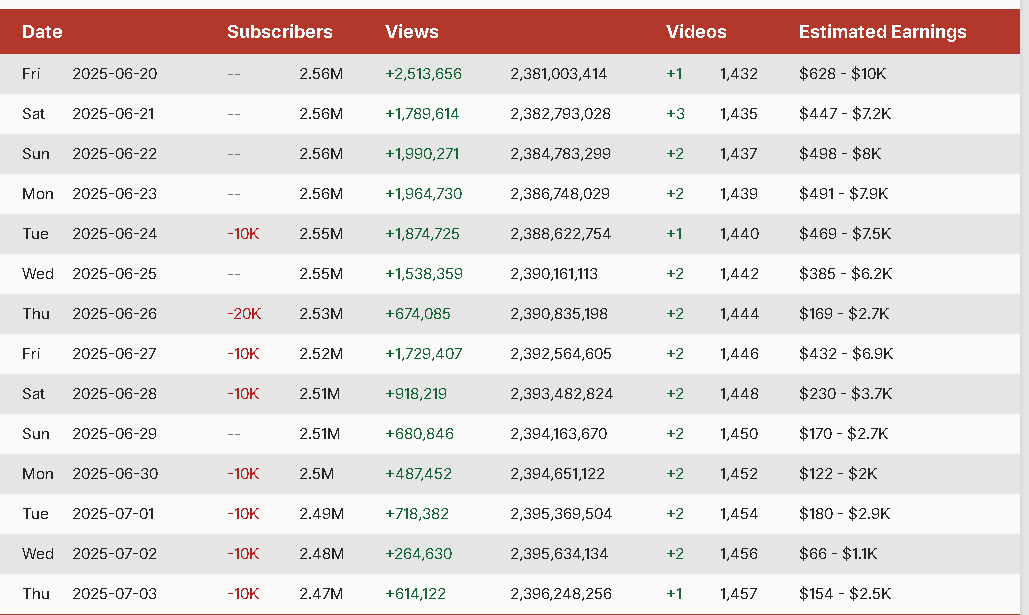
Task: Click earnings estimate $385 - $6.2K
Action: (846, 274)
